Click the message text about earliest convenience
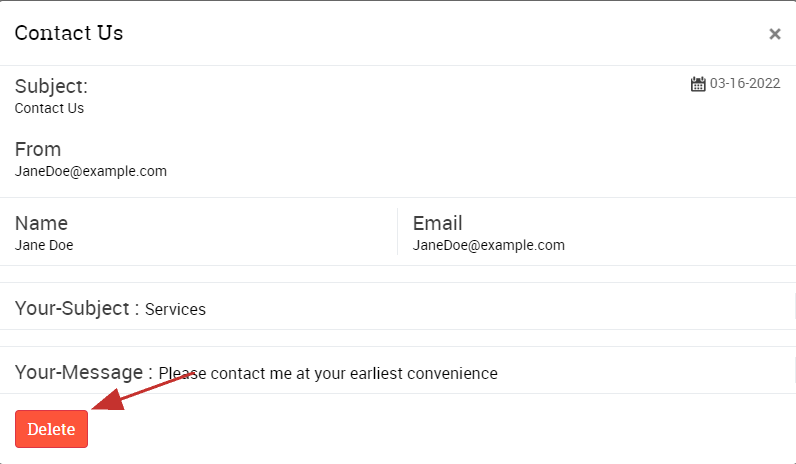Viewport: 796px width, 464px height. pos(328,374)
